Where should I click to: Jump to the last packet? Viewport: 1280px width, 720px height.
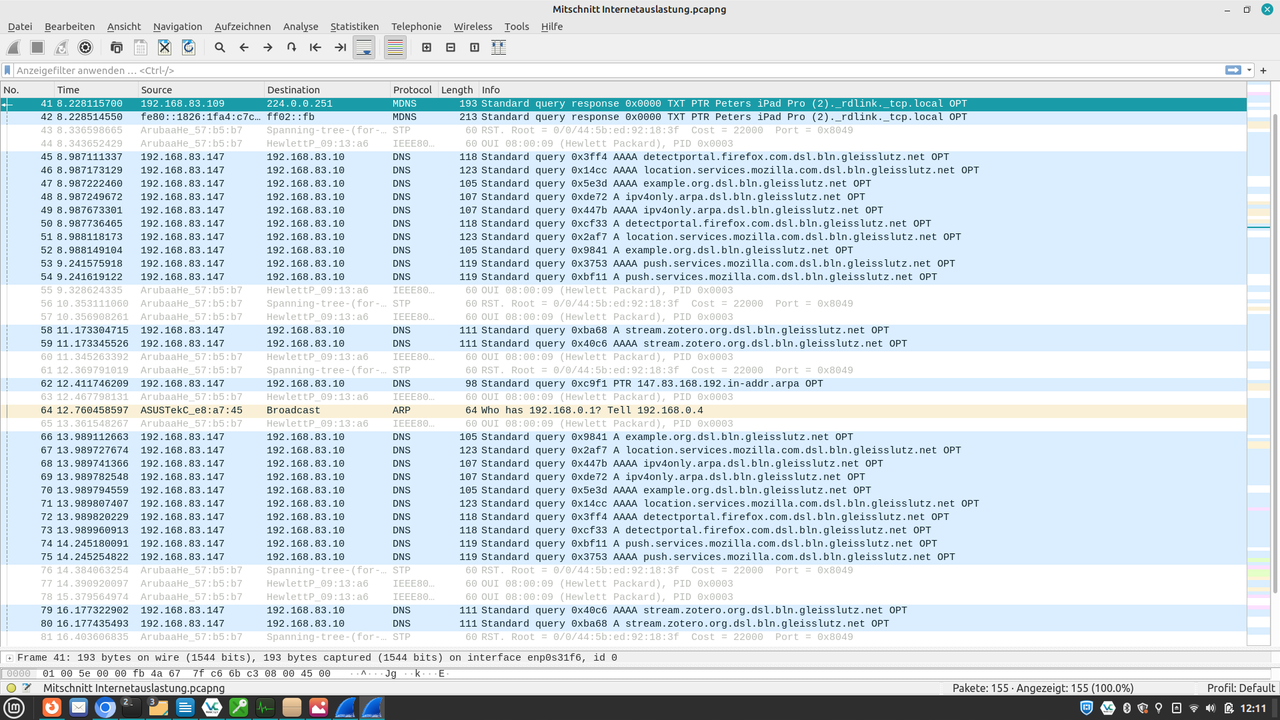click(340, 47)
